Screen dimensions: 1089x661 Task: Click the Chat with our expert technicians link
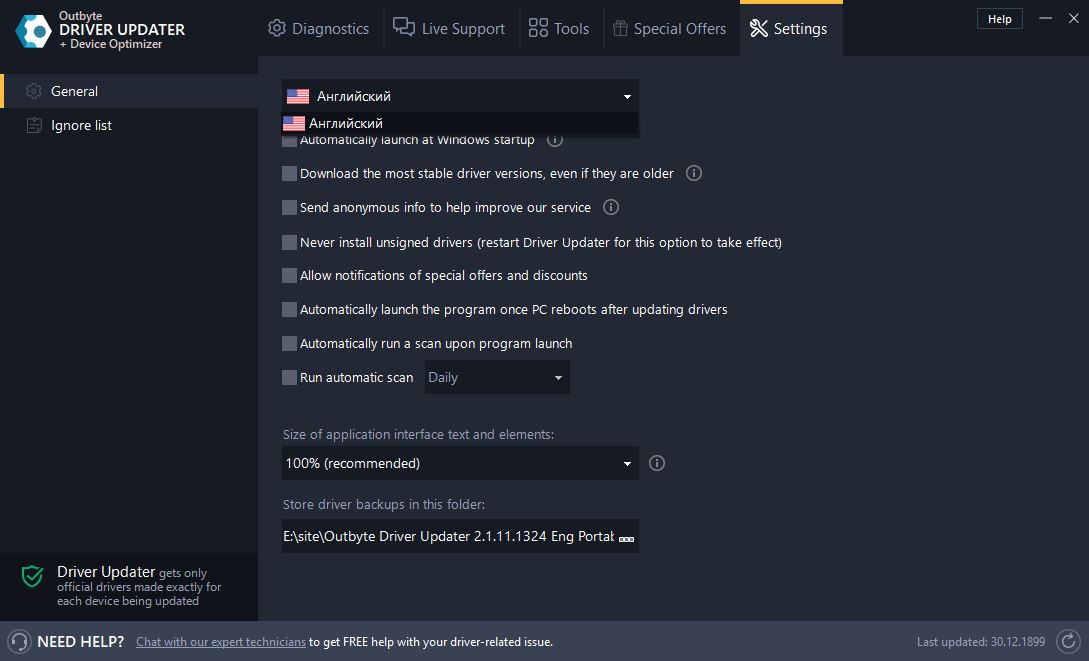pyautogui.click(x=220, y=641)
